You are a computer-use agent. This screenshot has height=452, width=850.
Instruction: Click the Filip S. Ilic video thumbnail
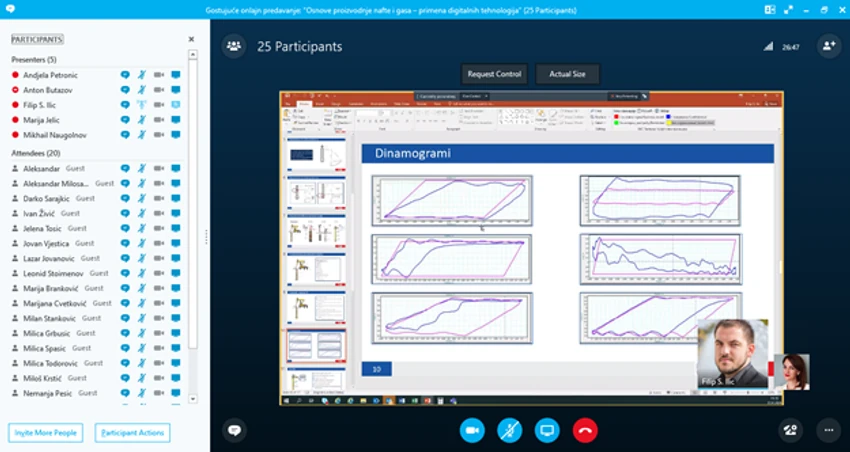point(732,353)
